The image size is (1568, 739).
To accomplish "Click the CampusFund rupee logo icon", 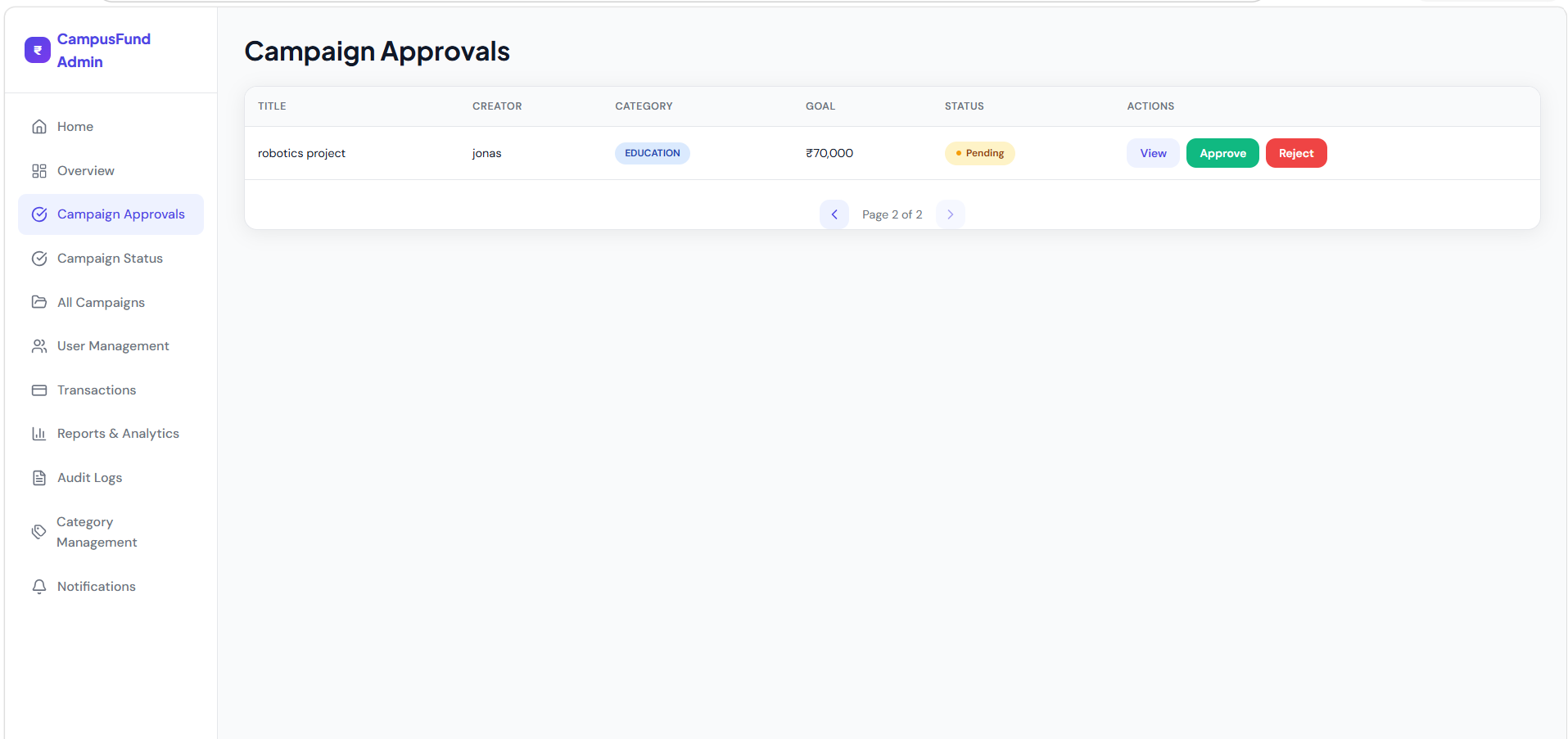I will pyautogui.click(x=38, y=50).
